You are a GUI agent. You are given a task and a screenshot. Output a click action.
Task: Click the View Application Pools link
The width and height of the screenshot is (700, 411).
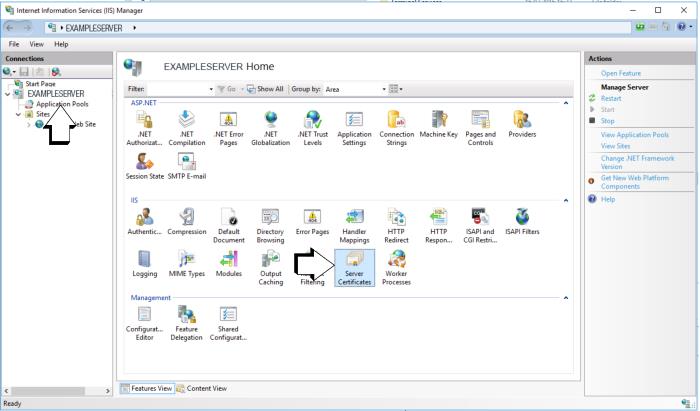(x=635, y=134)
